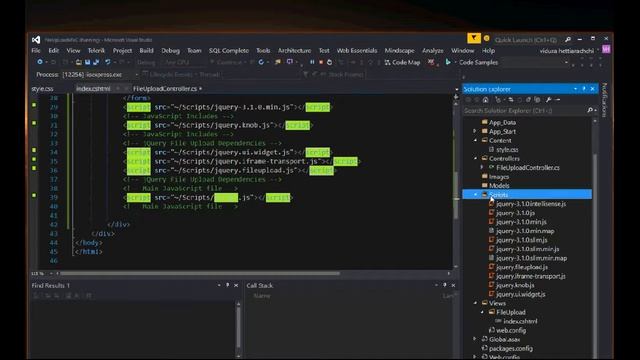
Task: Collapse the Content folder
Action: coord(475,140)
